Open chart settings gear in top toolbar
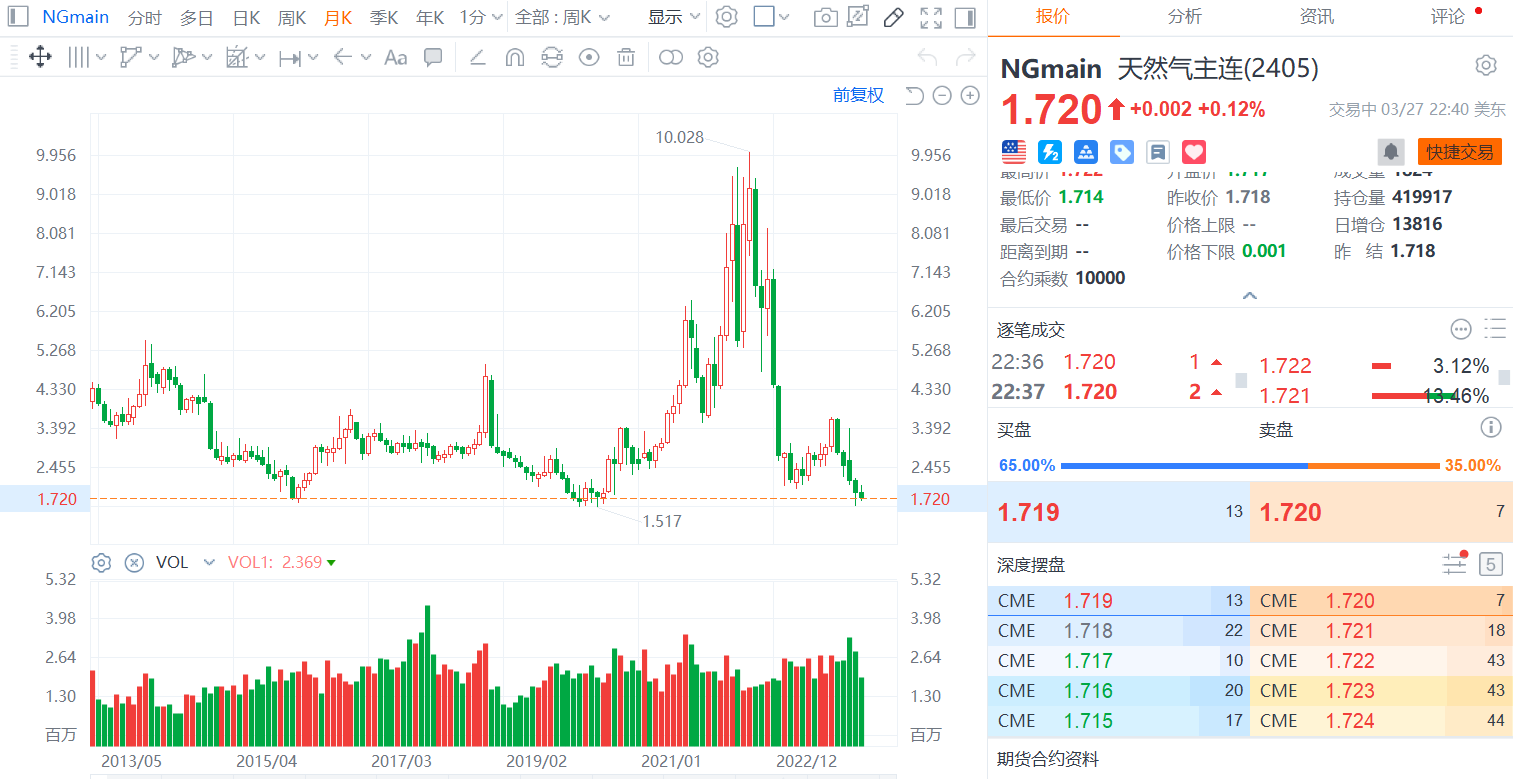 tap(727, 17)
